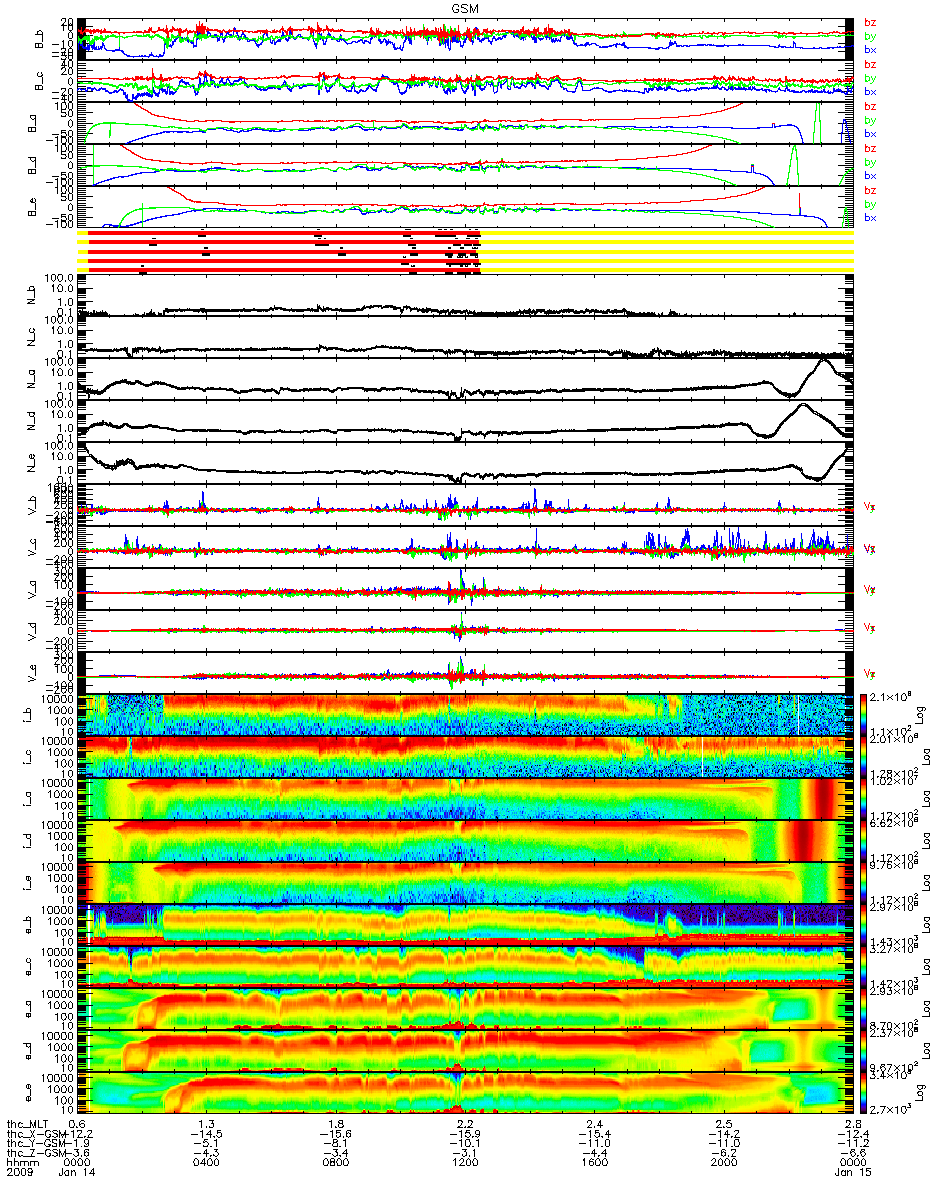Click the 0800 time tick label

pos(336,1162)
